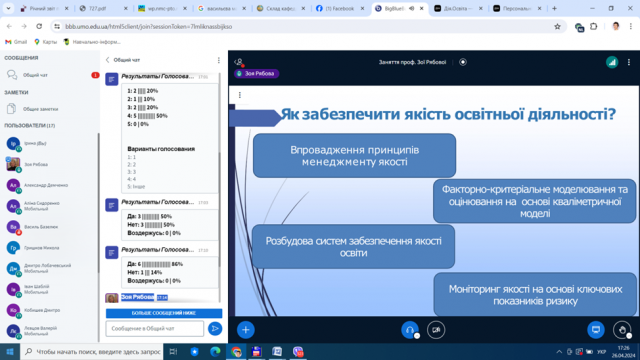
Task: Reload the page
Action: [x=39, y=27]
